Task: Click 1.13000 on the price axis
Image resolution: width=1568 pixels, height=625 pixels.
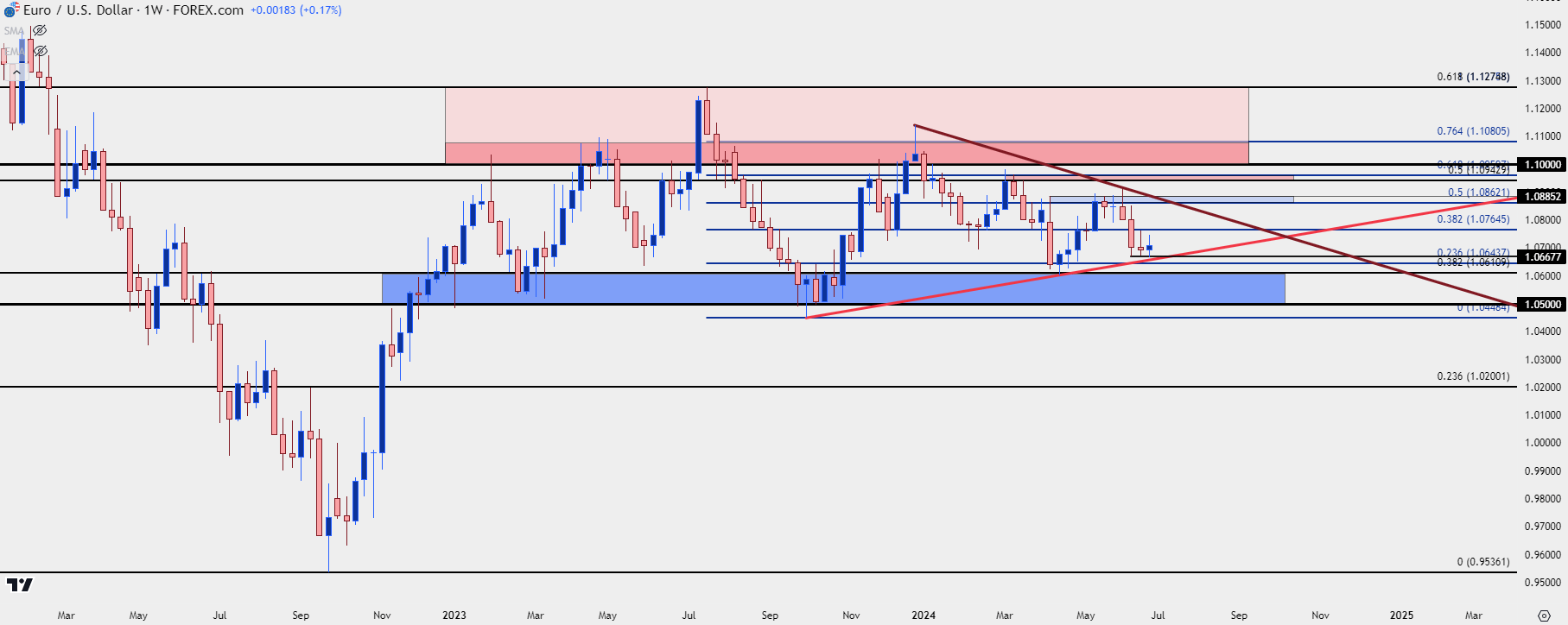Action: [x=1542, y=81]
